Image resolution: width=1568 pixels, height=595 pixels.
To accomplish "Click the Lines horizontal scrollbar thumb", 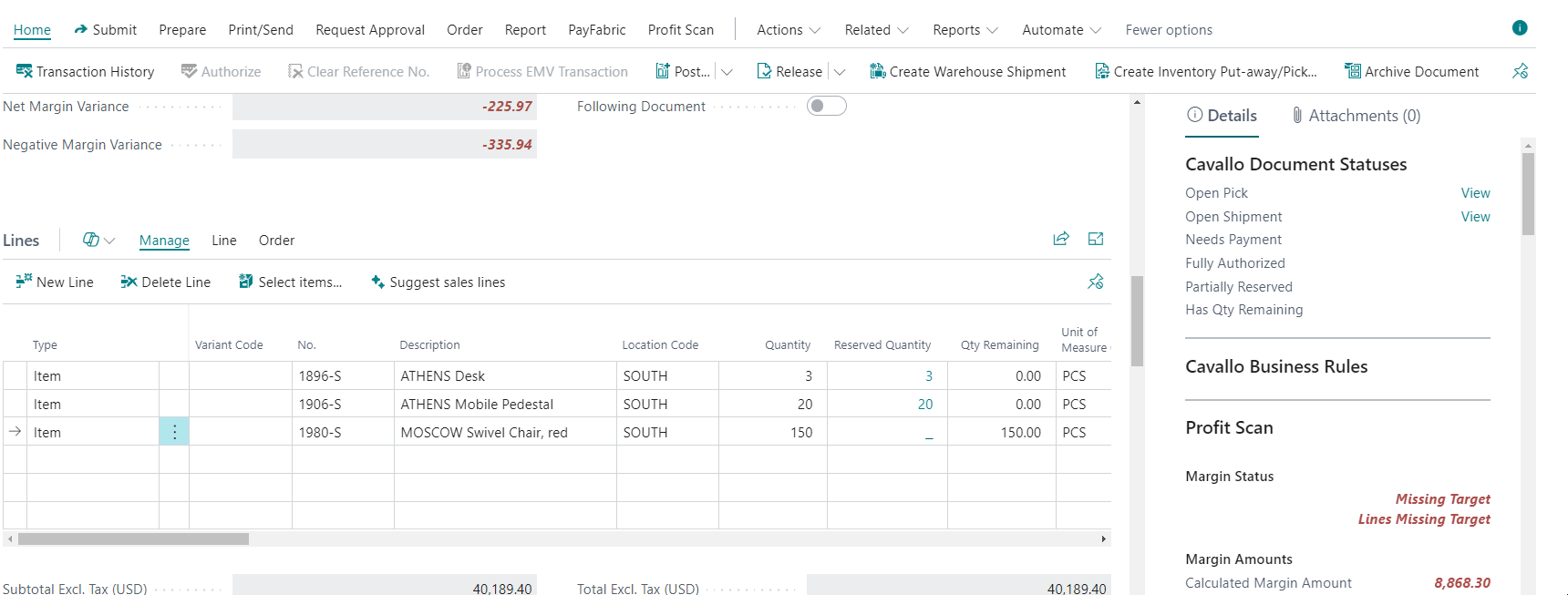I will (133, 539).
